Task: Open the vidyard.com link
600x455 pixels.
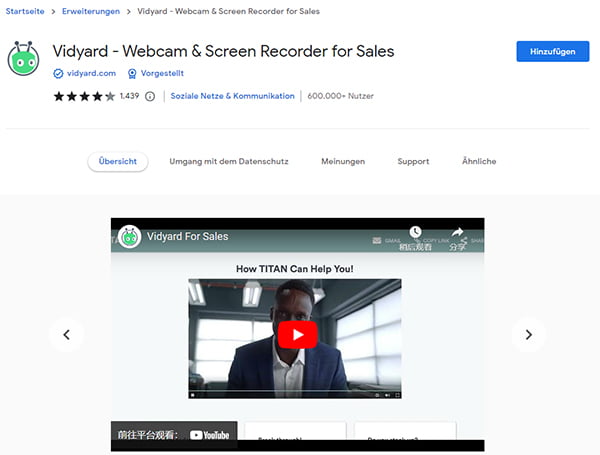Action: click(91, 73)
